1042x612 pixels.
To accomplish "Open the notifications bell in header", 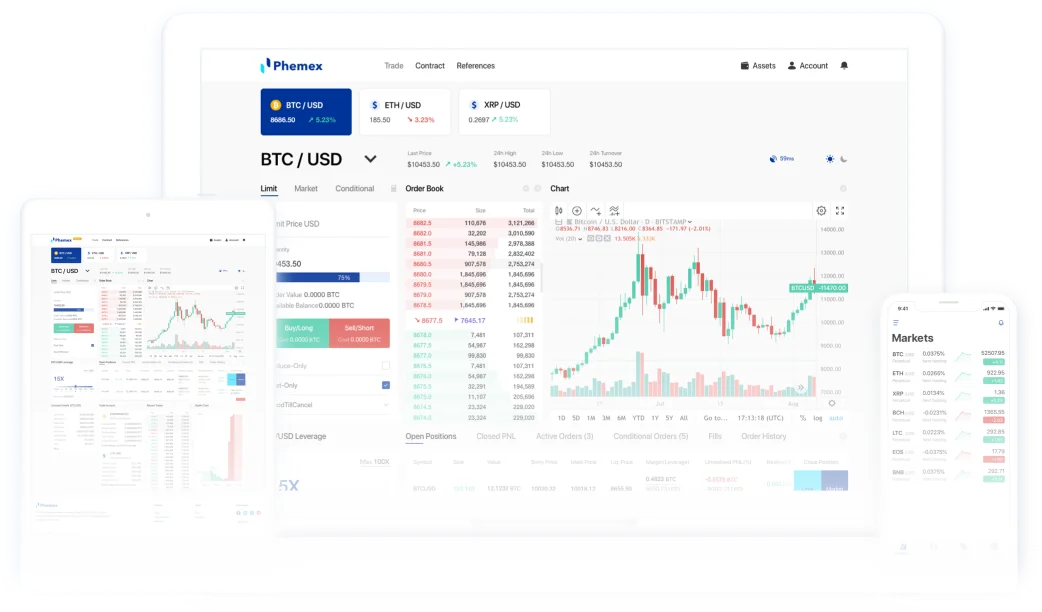I will [x=844, y=66].
